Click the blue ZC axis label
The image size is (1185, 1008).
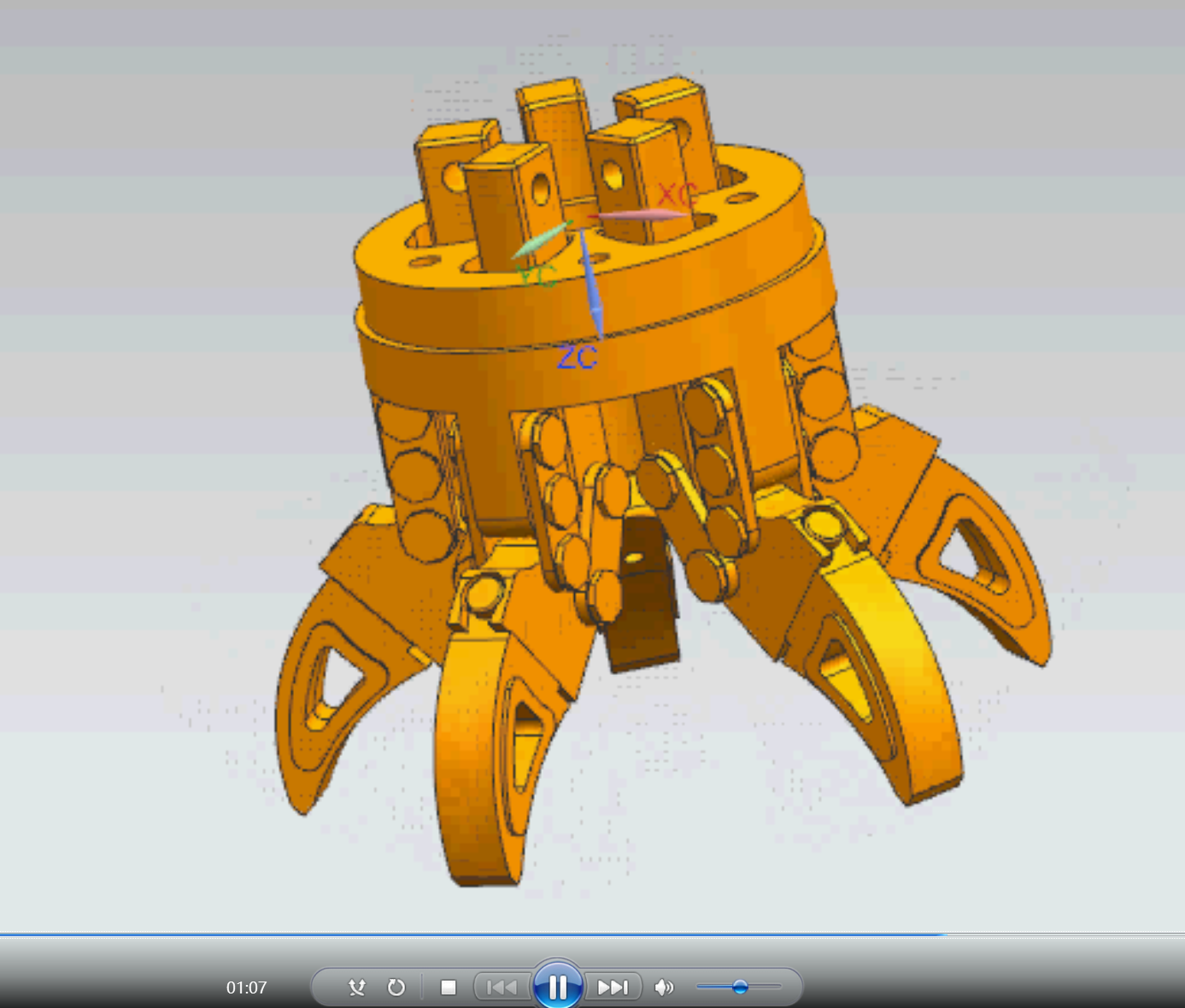point(577,357)
